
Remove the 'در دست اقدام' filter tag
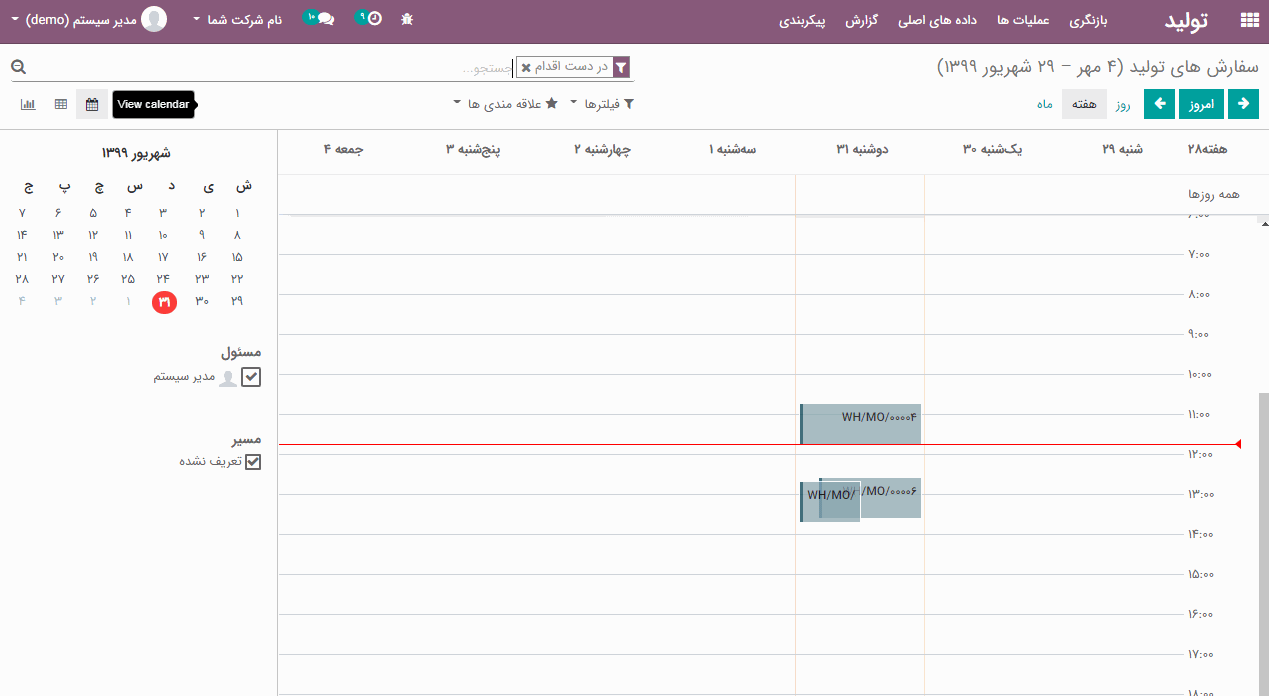(x=526, y=68)
